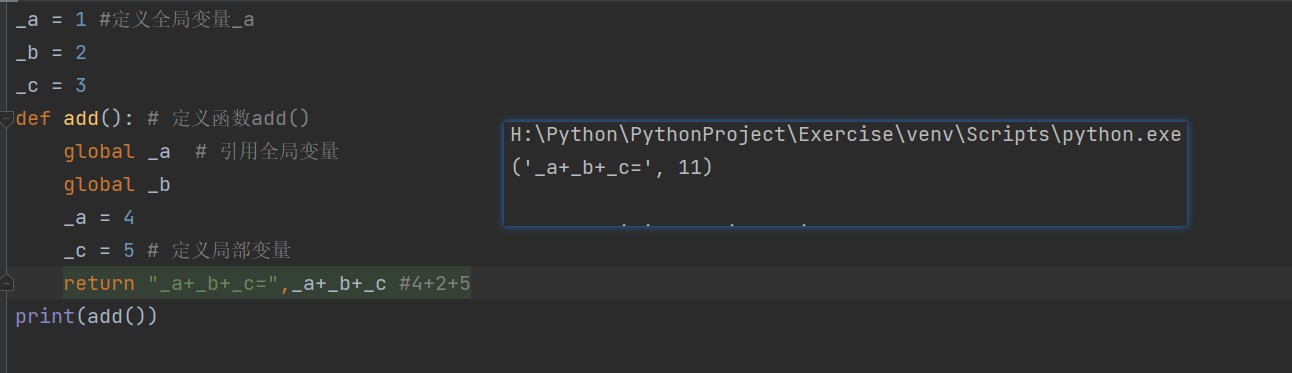The height and width of the screenshot is (373, 1292).
Task: Click the global _b statement
Action: (x=117, y=184)
